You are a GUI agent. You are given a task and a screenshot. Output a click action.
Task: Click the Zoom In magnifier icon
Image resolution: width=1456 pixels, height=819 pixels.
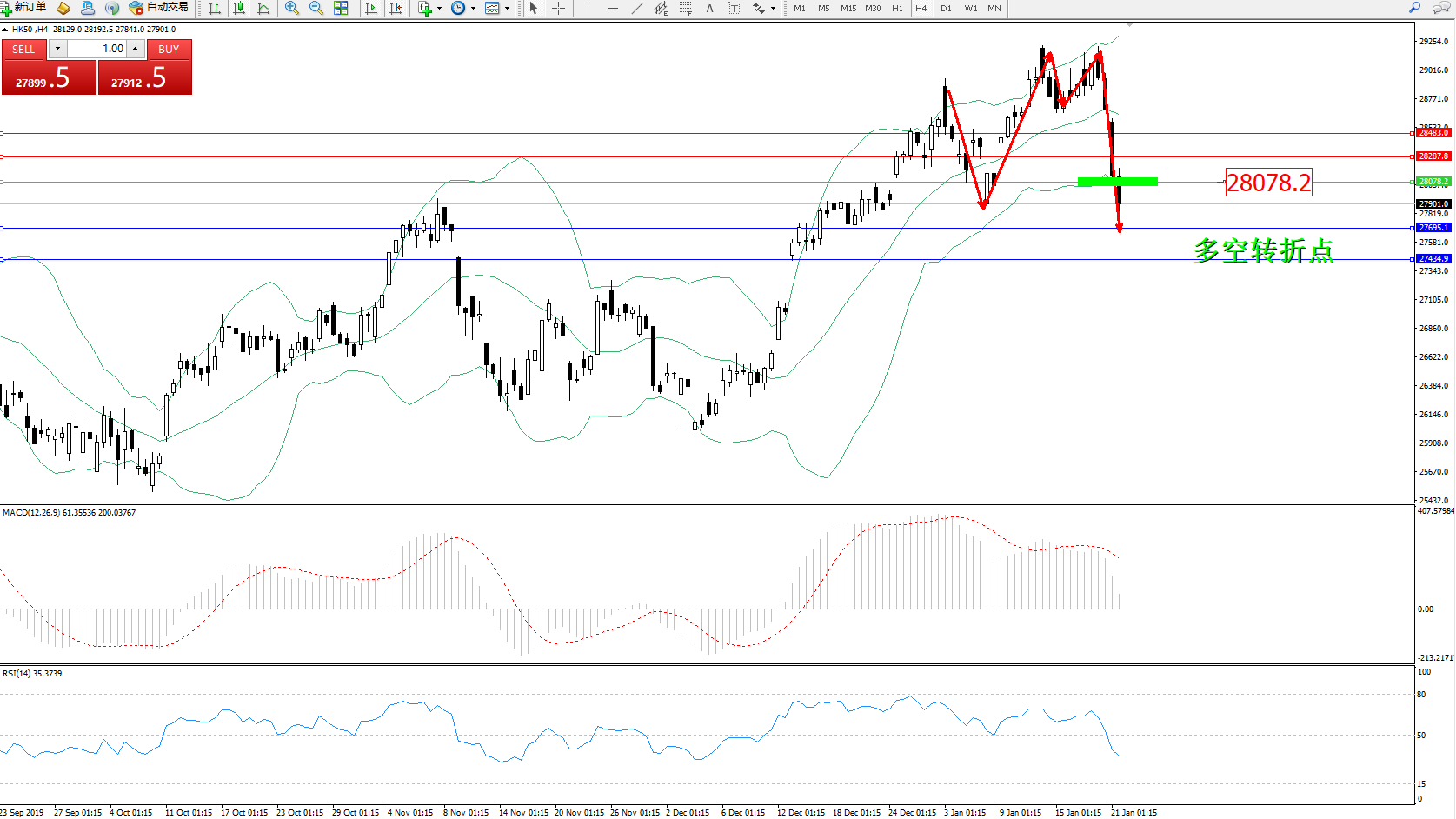292,8
